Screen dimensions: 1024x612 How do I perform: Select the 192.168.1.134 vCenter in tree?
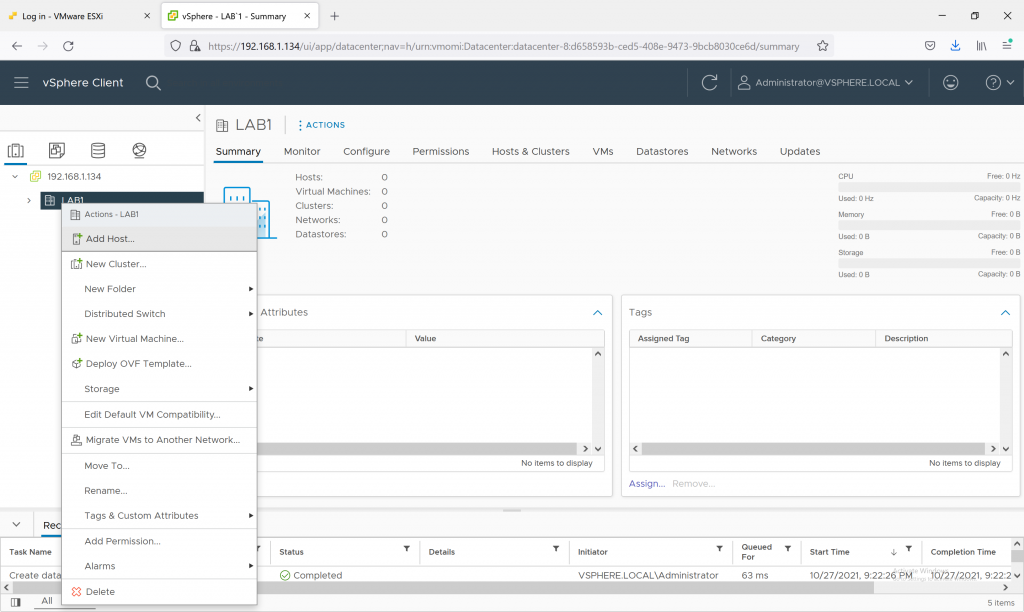74,176
